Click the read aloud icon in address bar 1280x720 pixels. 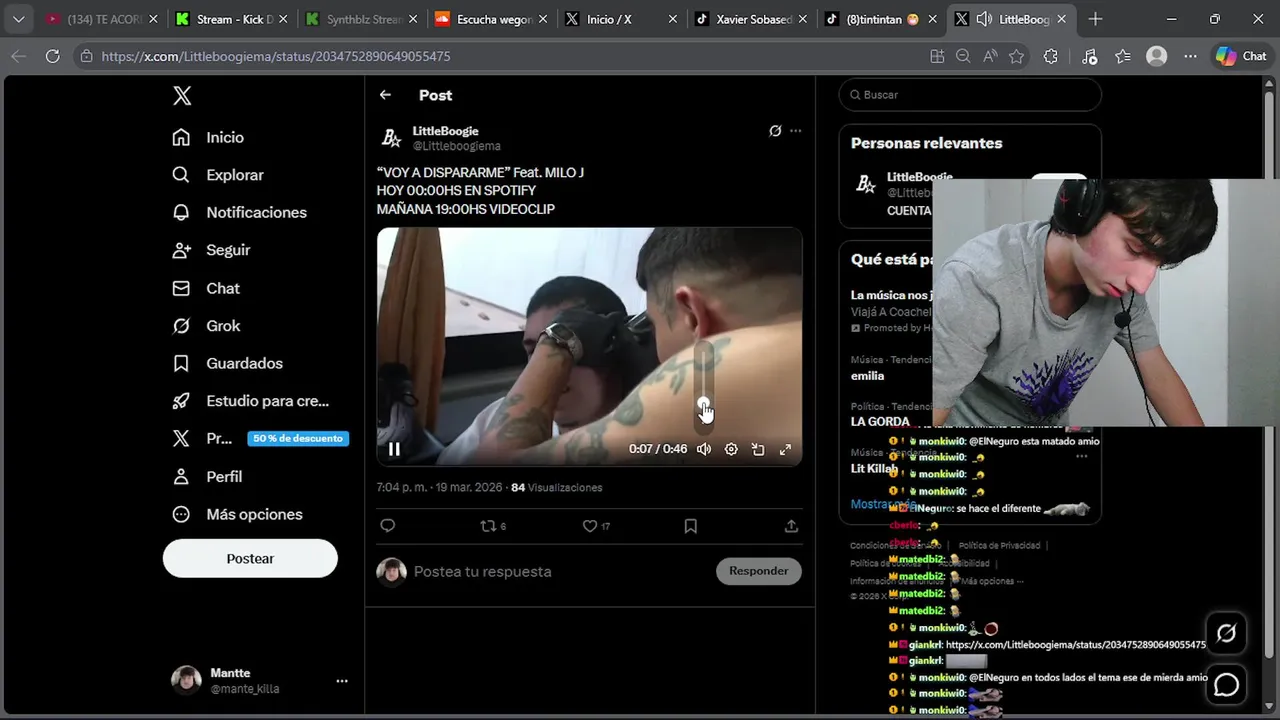(x=990, y=57)
